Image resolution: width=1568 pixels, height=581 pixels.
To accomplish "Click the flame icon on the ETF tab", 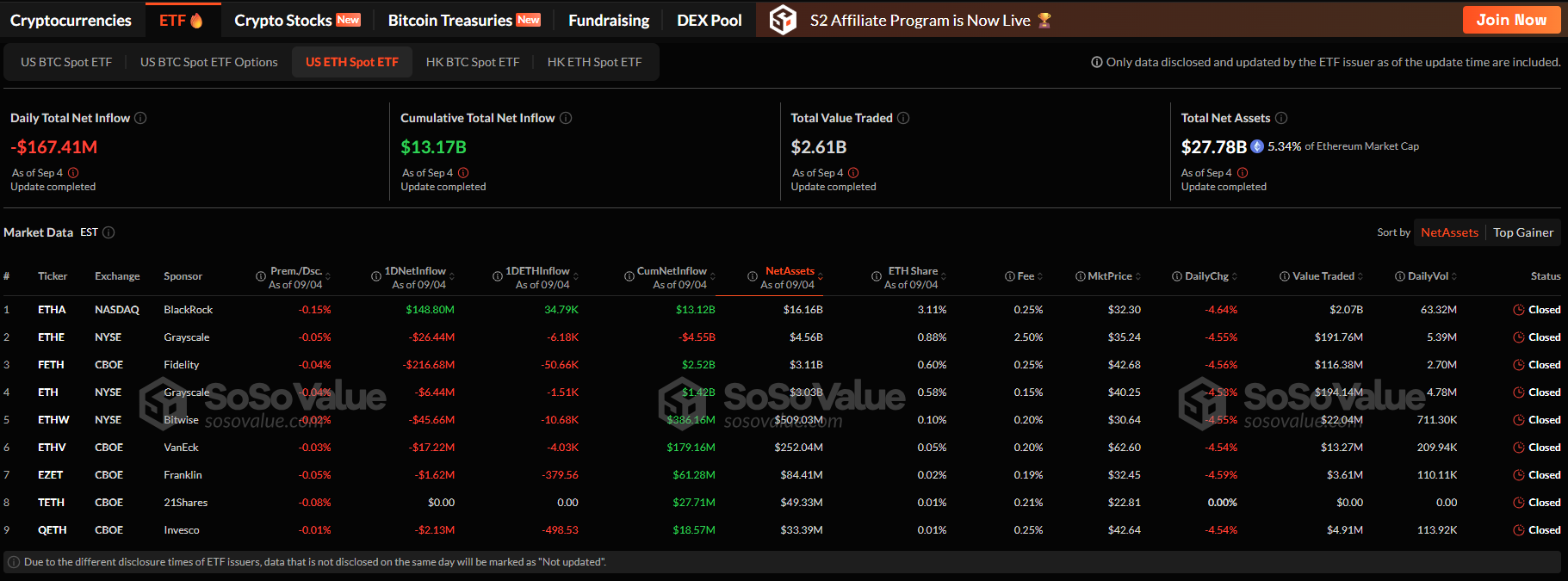I will (x=196, y=20).
